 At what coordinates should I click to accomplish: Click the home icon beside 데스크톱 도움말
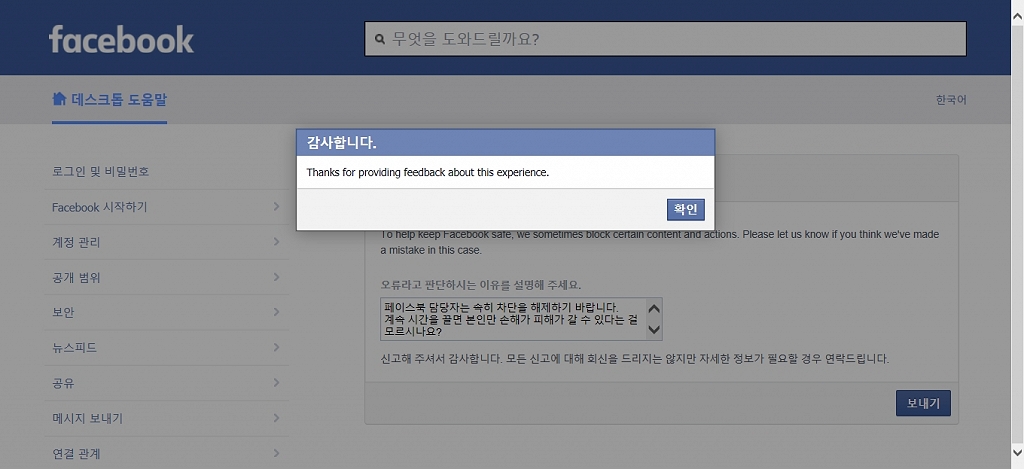[59, 99]
